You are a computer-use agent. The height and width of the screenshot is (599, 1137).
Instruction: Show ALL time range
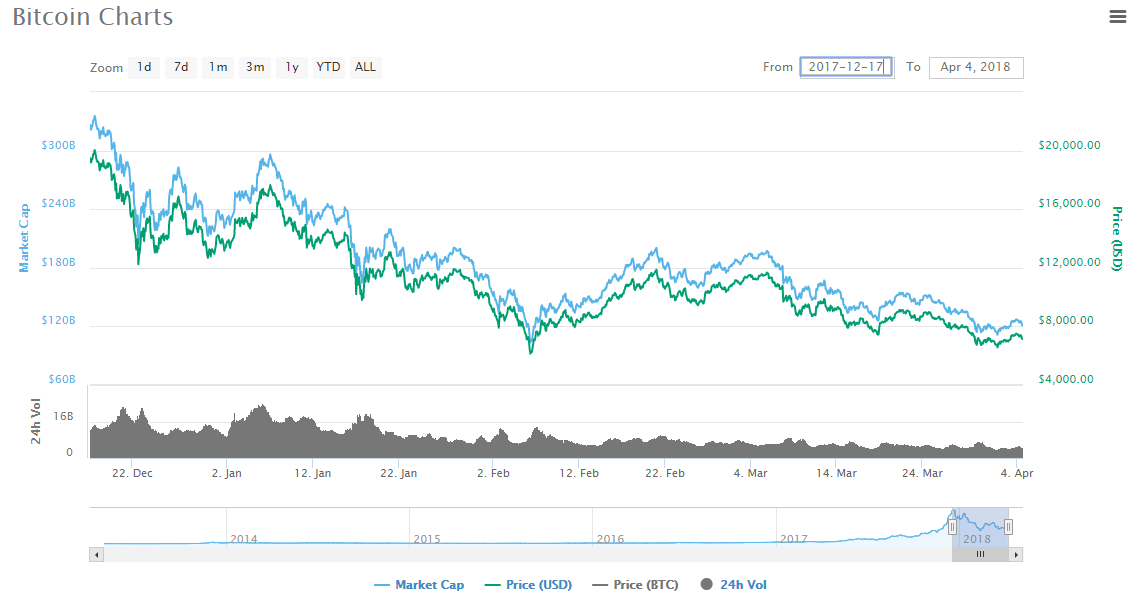click(x=365, y=67)
